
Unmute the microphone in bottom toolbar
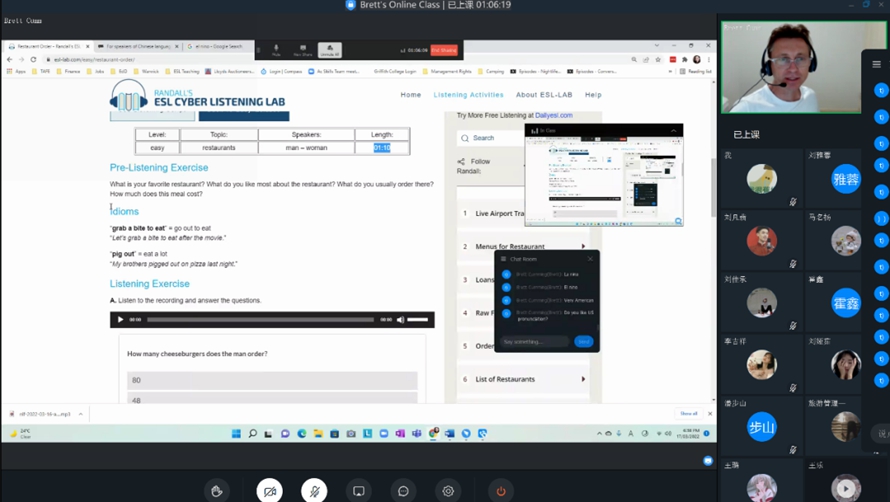pos(314,491)
